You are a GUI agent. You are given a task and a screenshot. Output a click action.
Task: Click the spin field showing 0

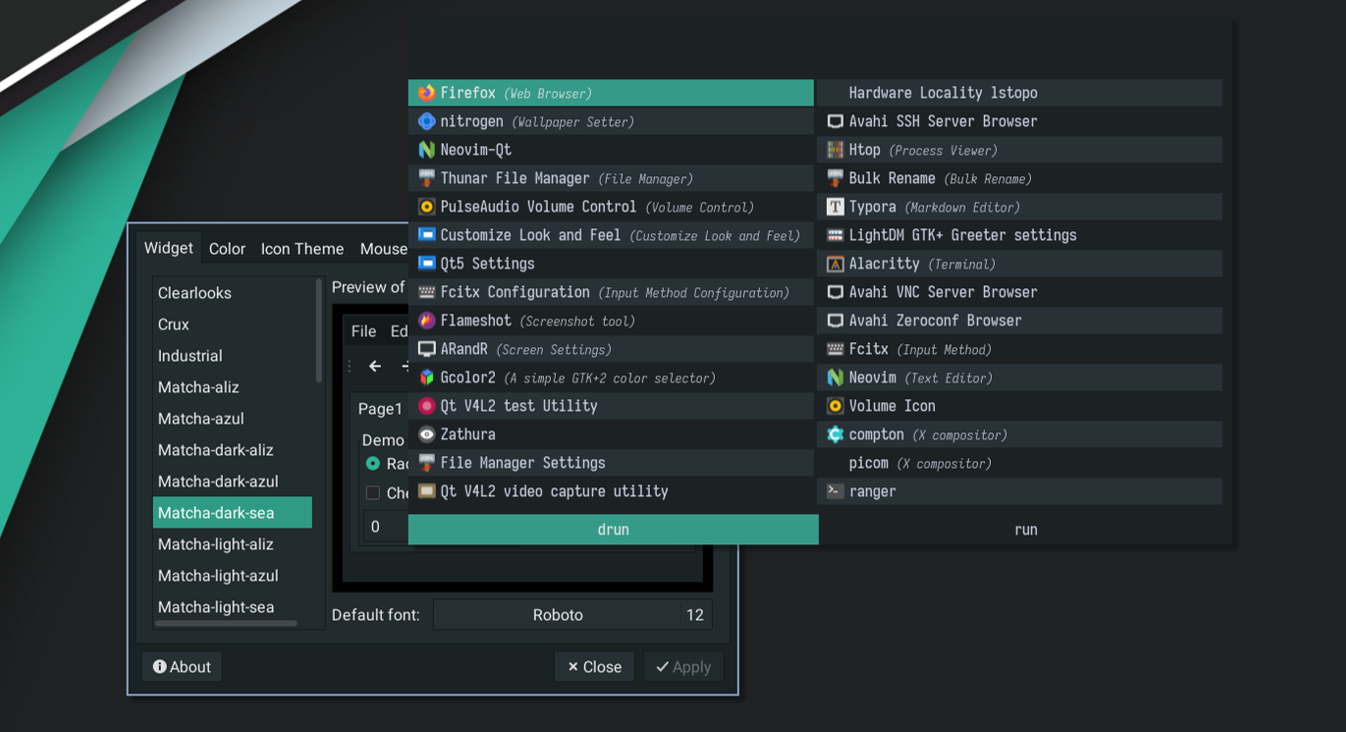[x=385, y=527]
